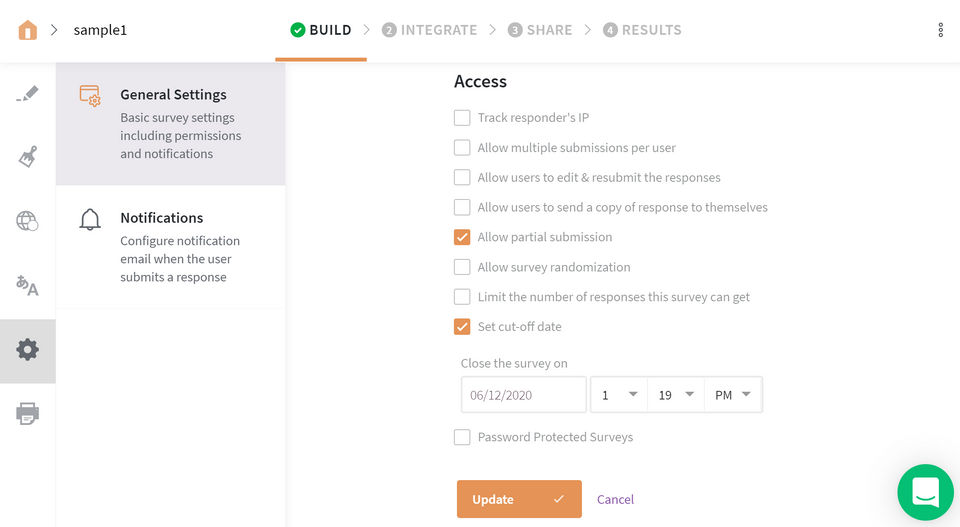Select the paint brush design icon

pyautogui.click(x=28, y=157)
